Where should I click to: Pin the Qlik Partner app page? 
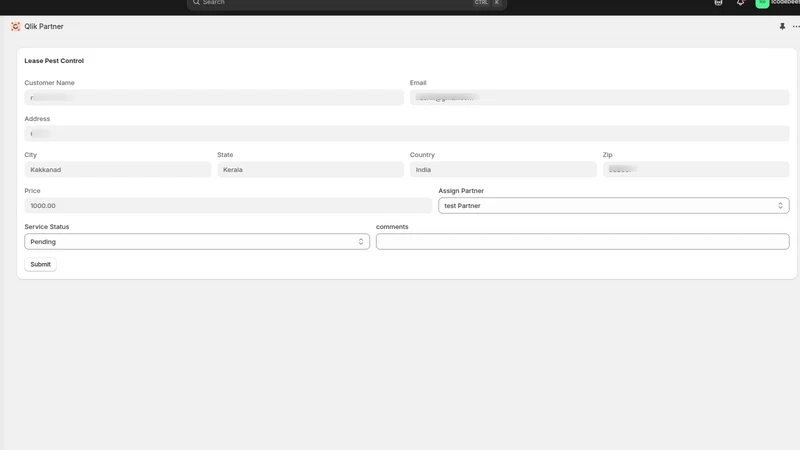782,27
